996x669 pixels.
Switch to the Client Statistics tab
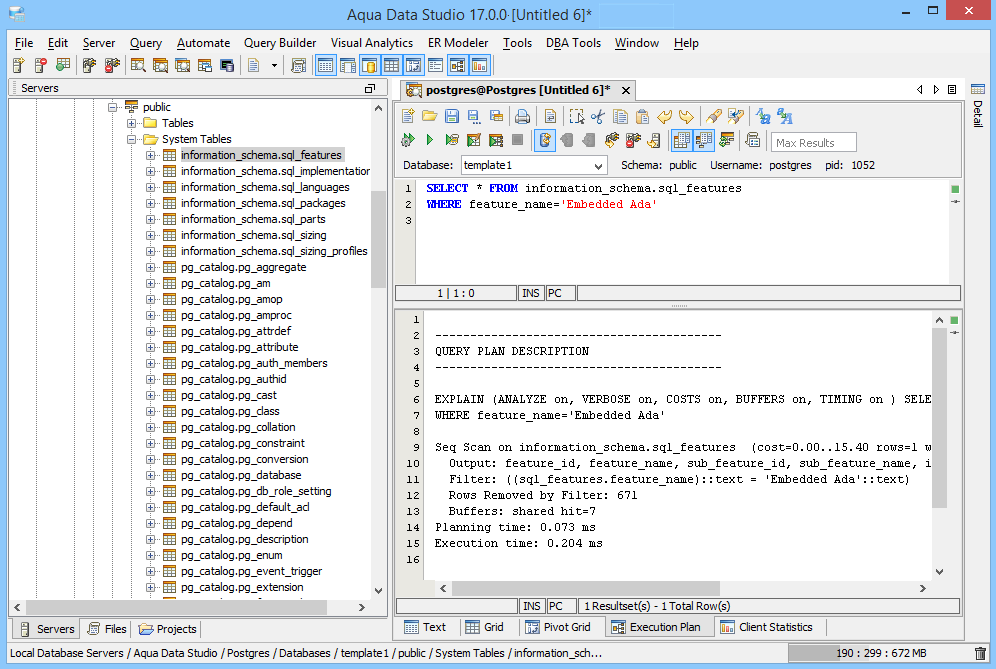coord(767,627)
